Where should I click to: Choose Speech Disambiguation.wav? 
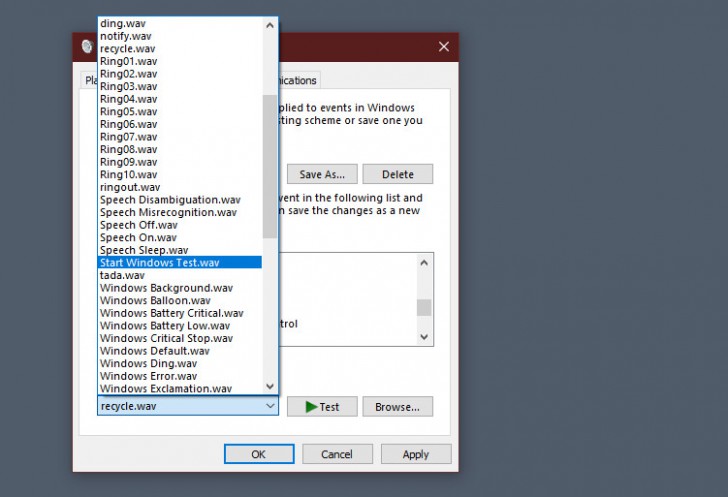pyautogui.click(x=180, y=199)
